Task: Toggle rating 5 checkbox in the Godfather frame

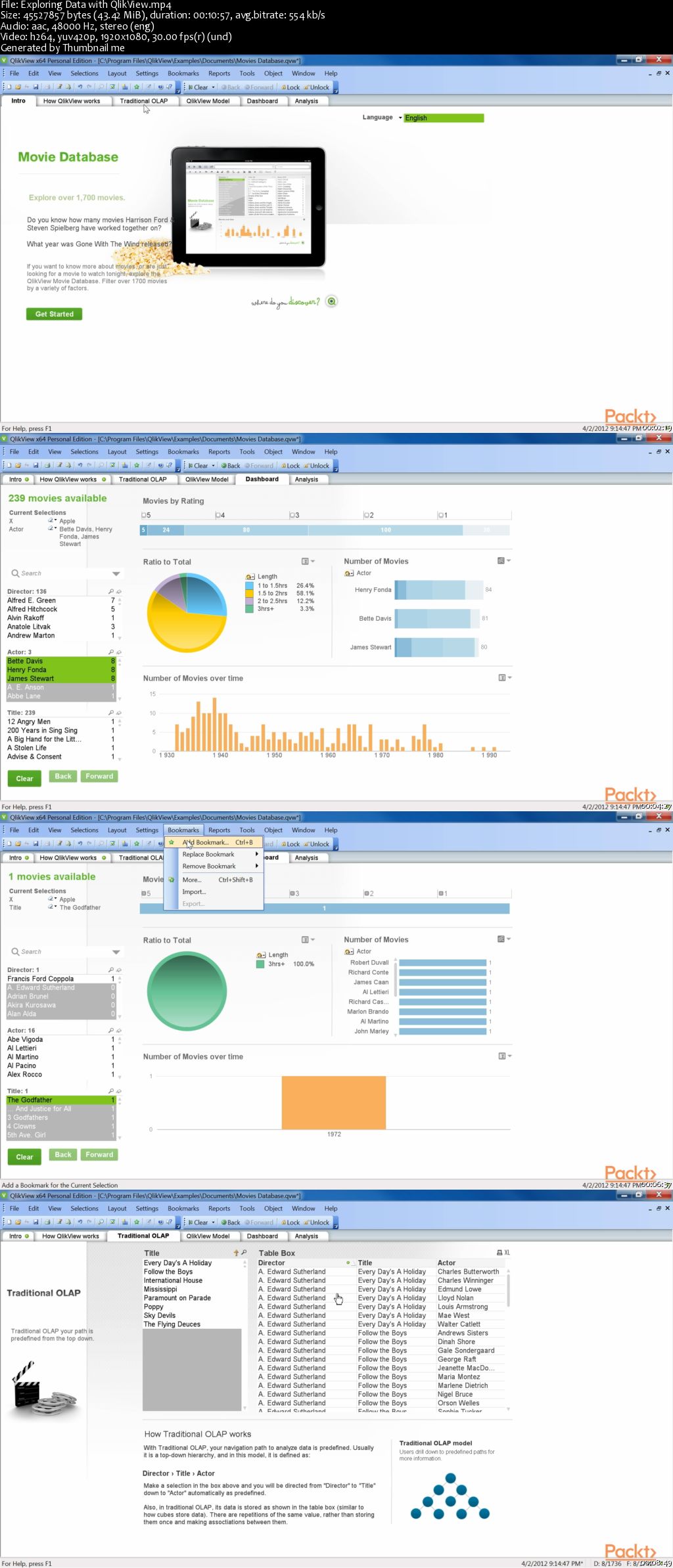Action: [145, 894]
